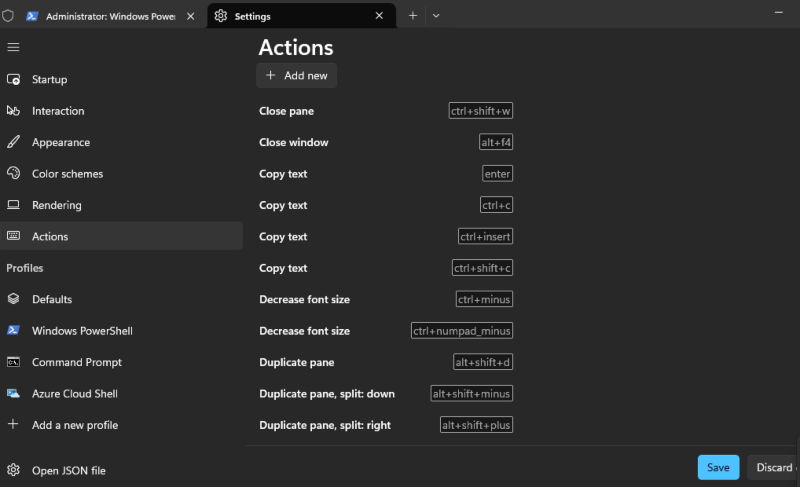Viewport: 800px width, 487px height.
Task: Select Actions in the sidebar
Action: coord(121,236)
